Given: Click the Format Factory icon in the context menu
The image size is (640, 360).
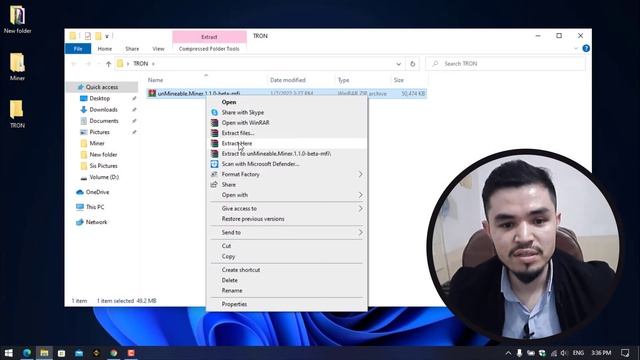Looking at the screenshot, I should click(214, 174).
